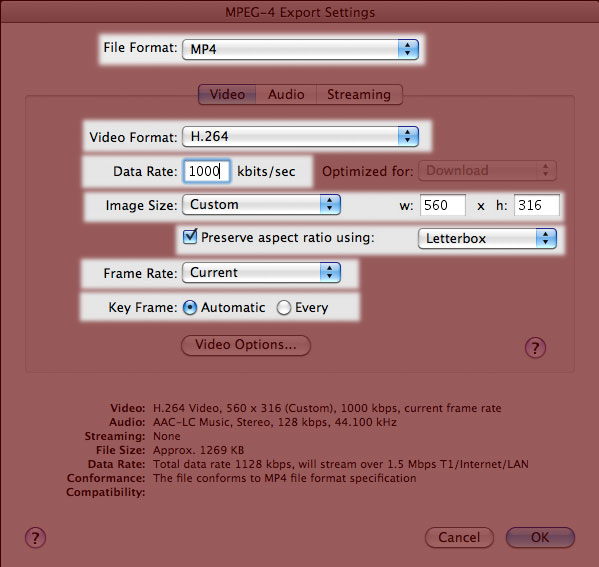599x567 pixels.
Task: Click the Frame Rate popup arrows
Action: pyautogui.click(x=330, y=272)
